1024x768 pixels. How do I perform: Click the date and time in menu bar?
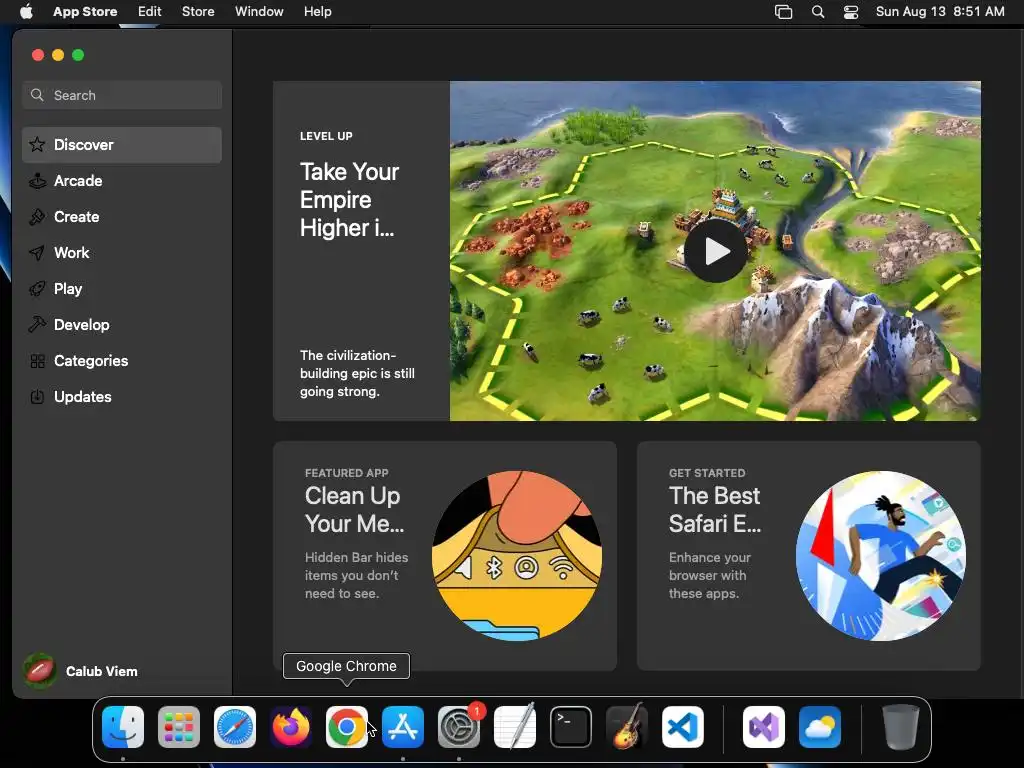pyautogui.click(x=940, y=12)
